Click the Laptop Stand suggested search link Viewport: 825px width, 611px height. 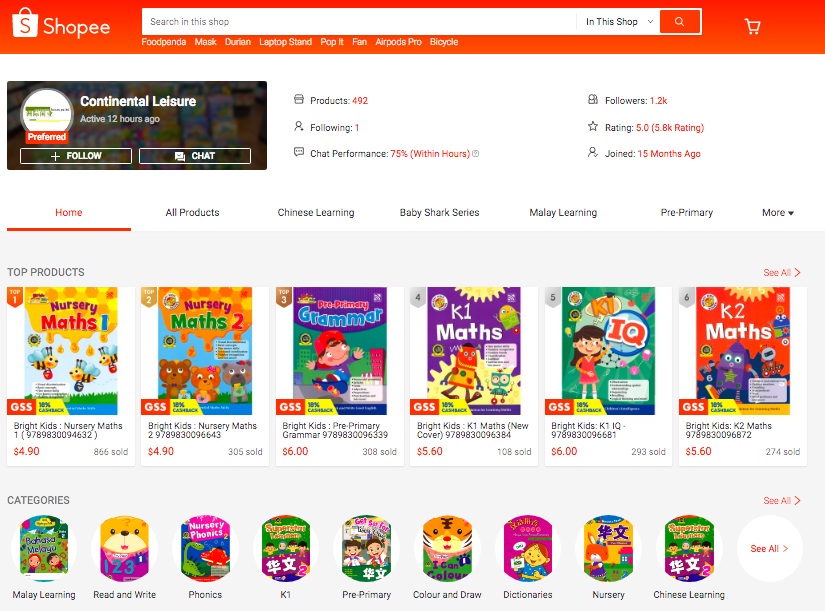coord(285,42)
